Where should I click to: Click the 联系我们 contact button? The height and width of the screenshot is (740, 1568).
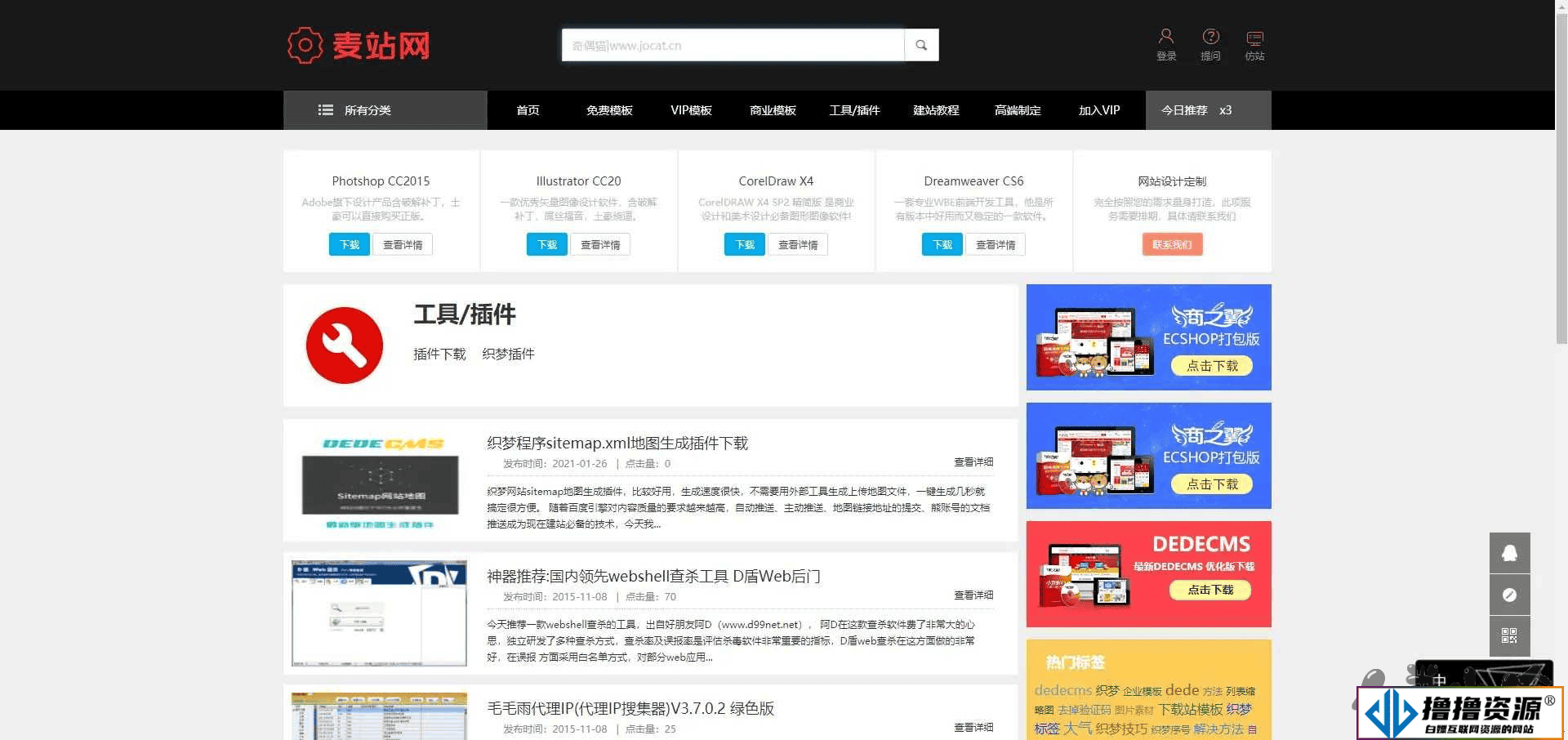pos(1172,244)
